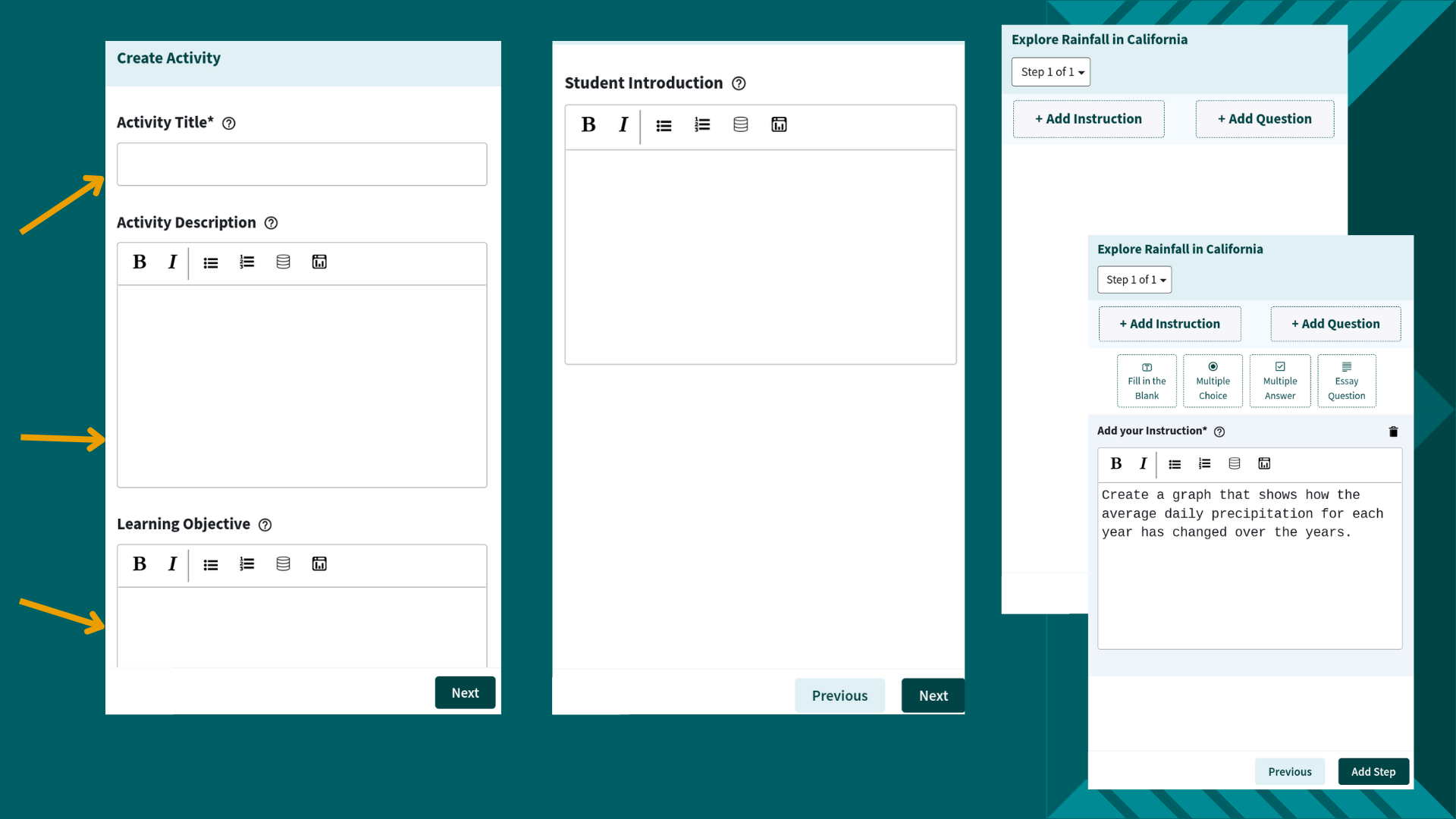1456x819 pixels.
Task: Click help icon next to Learning Objective
Action: 265,525
